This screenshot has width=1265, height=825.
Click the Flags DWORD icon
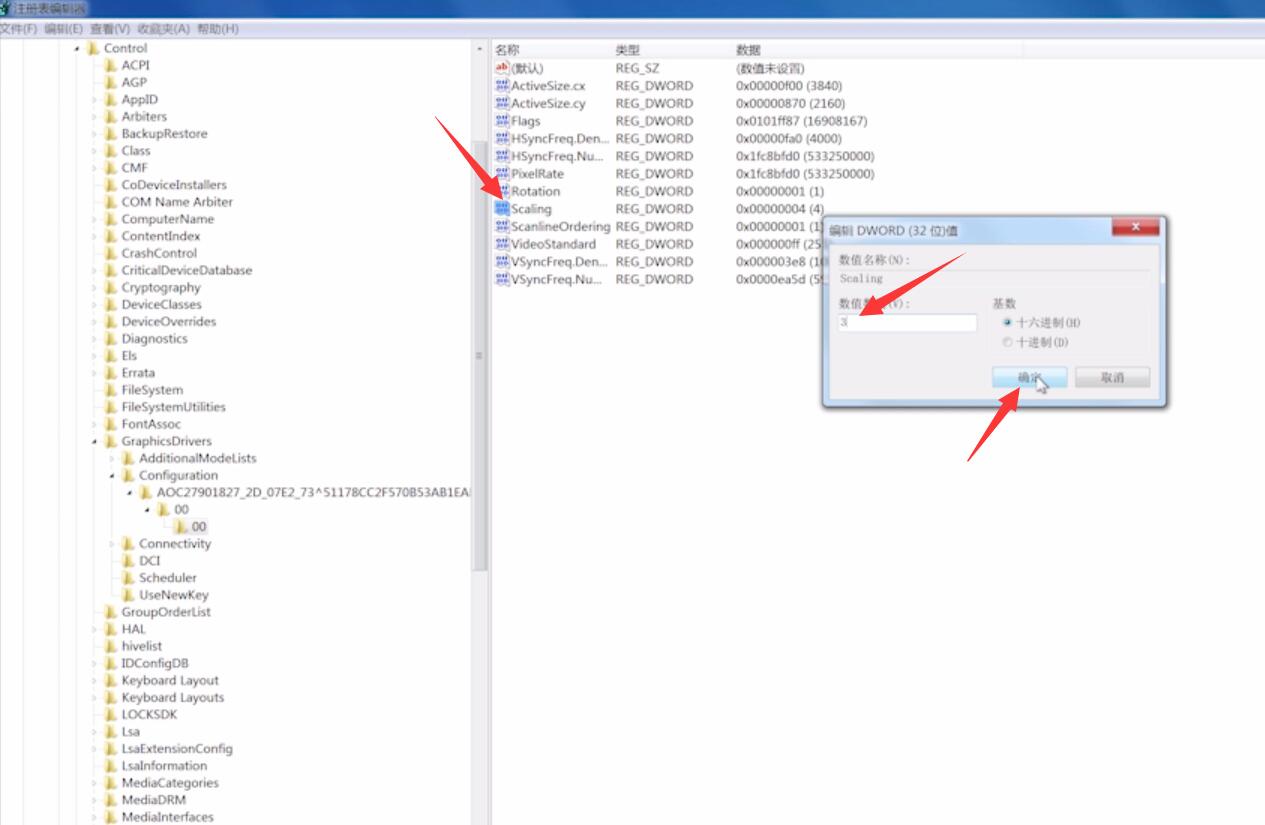coord(502,121)
